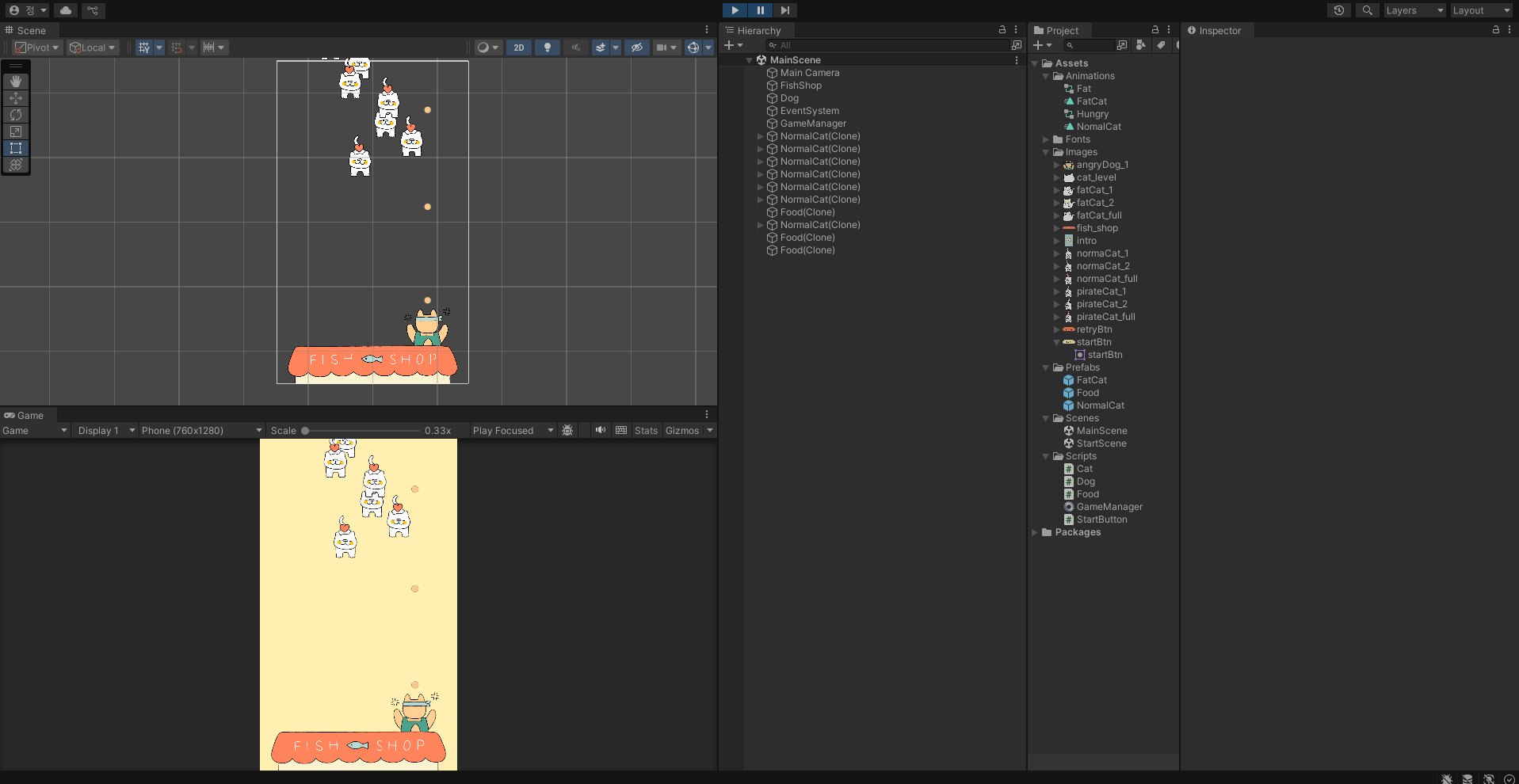Lock the Project panel
Viewport: 1519px width, 784px height.
coord(1155,30)
